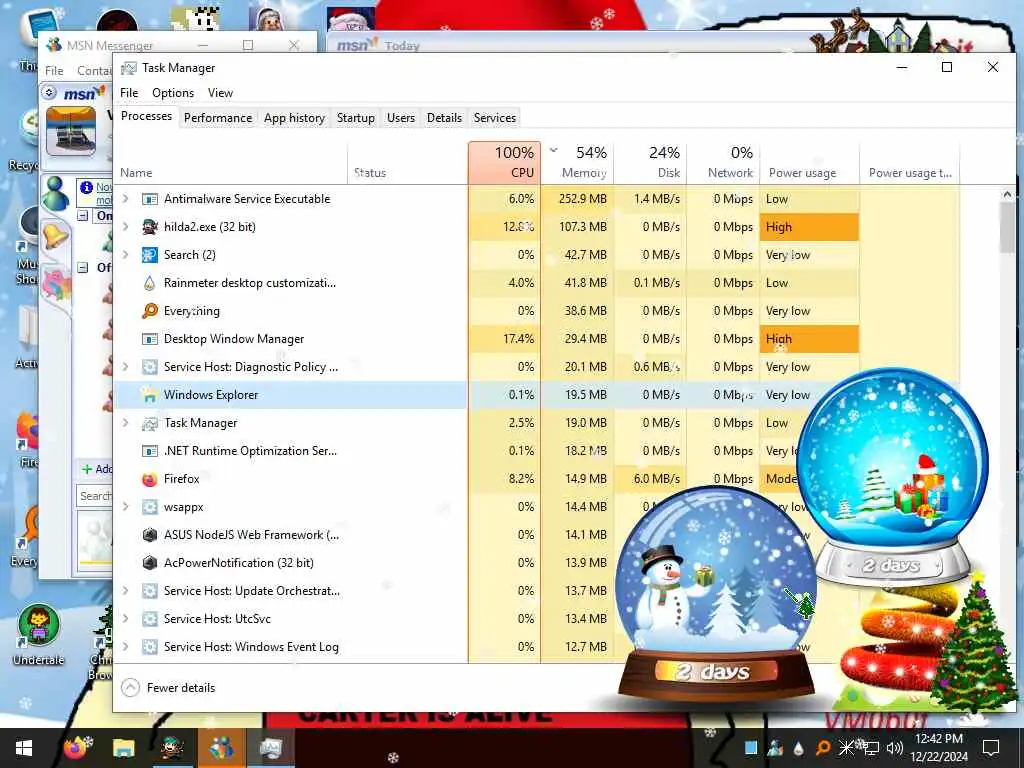Screen dimensions: 1024x768
Task: Click the Search process icon
Action: (150, 255)
